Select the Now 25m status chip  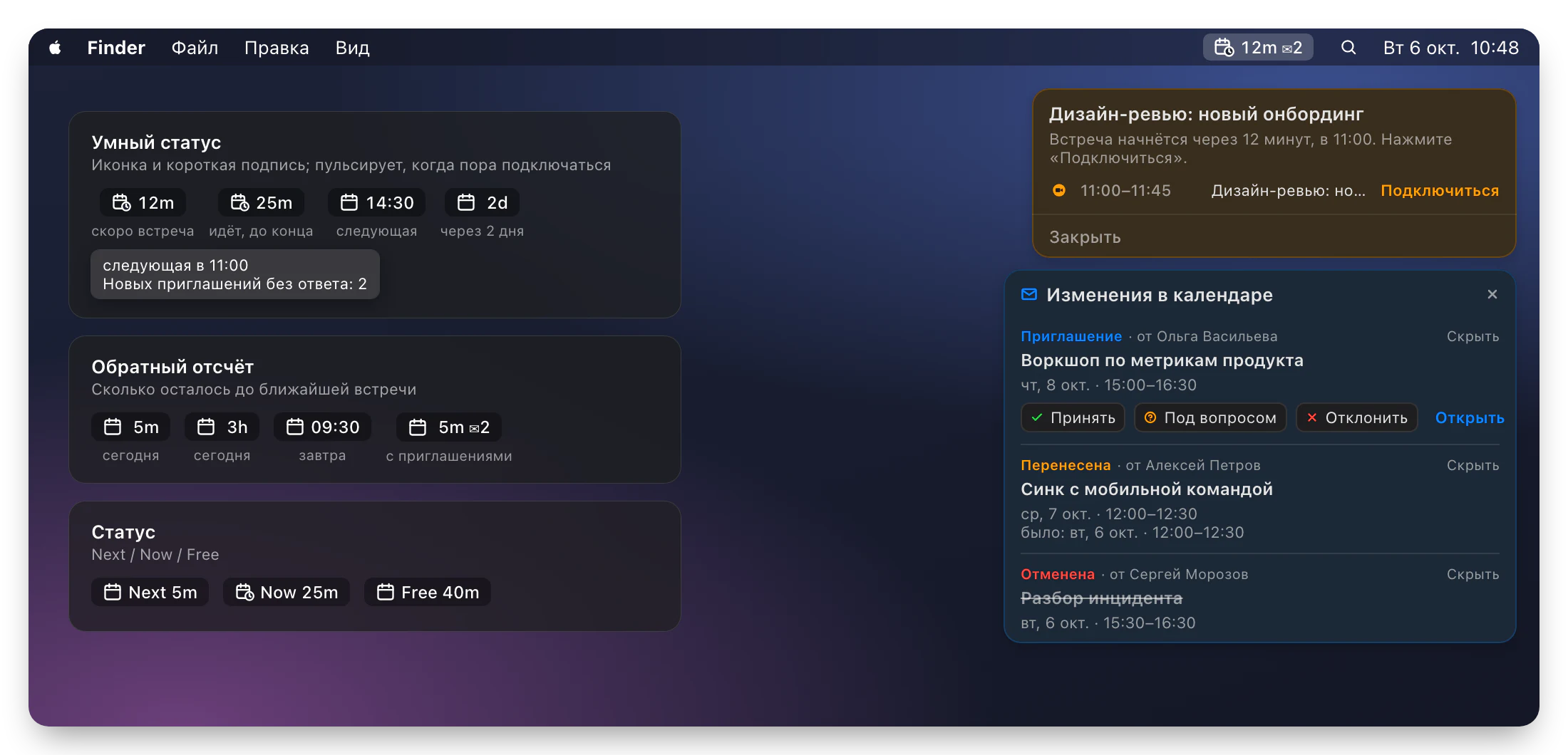coord(287,593)
